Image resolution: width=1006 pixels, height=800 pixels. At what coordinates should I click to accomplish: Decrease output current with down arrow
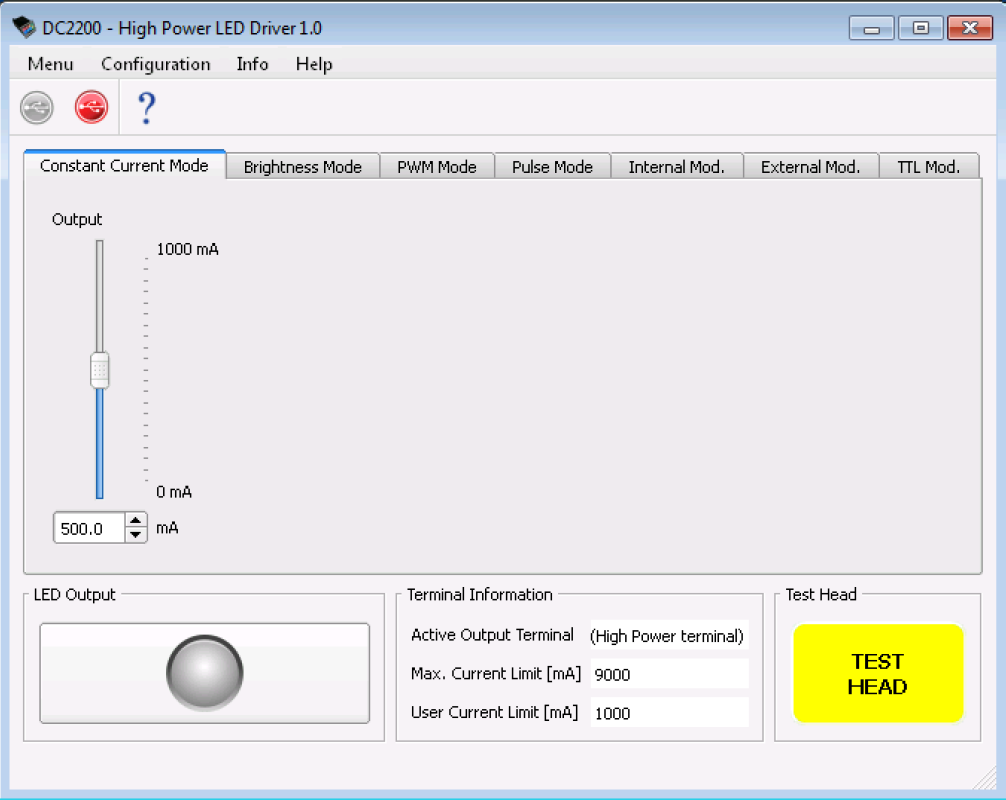click(x=135, y=535)
